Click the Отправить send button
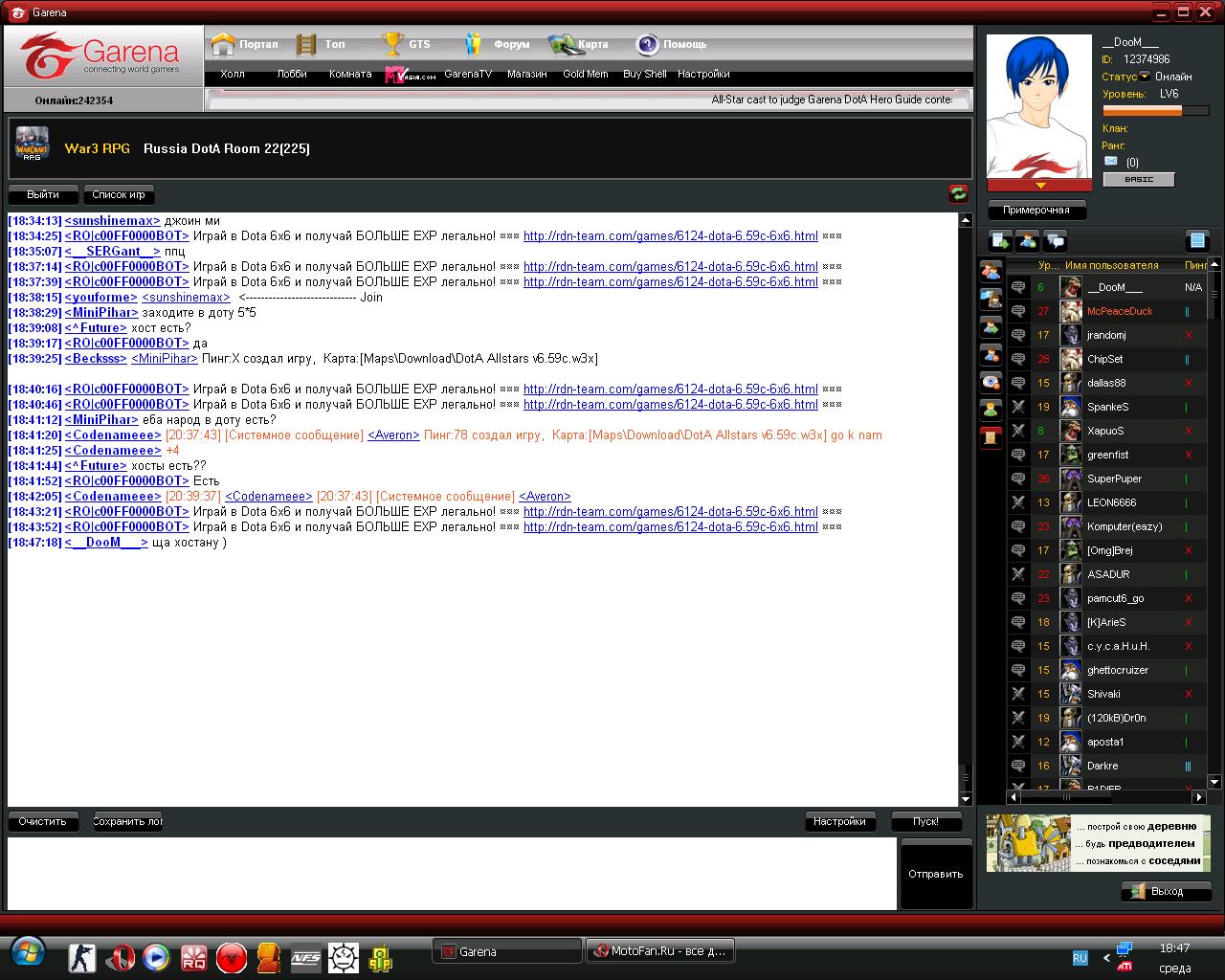Screen dimensions: 1225x980 (x=936, y=874)
